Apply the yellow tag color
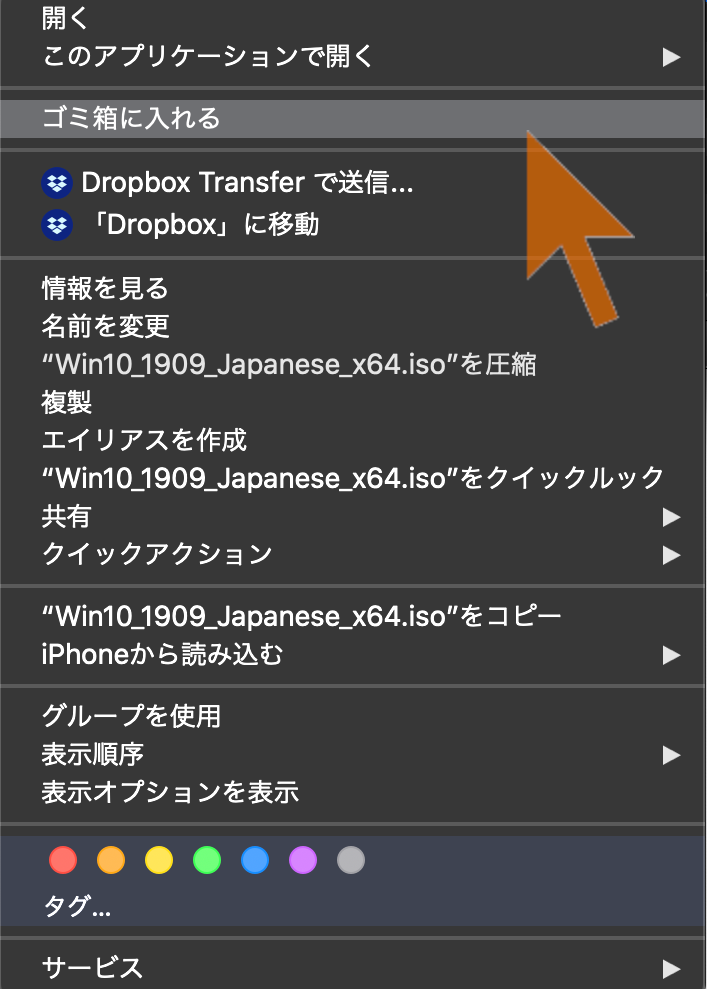707x989 pixels. 159,860
